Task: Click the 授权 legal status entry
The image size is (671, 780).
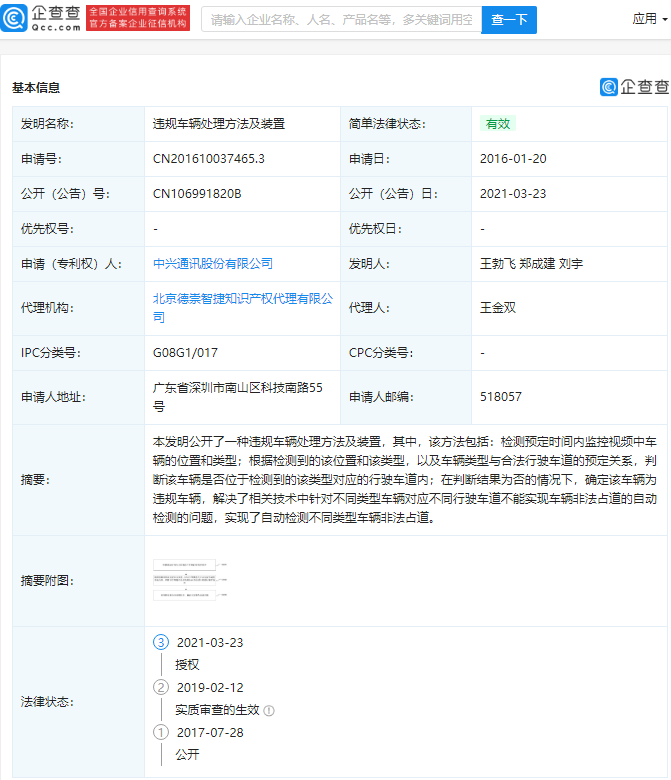Action: pyautogui.click(x=187, y=665)
